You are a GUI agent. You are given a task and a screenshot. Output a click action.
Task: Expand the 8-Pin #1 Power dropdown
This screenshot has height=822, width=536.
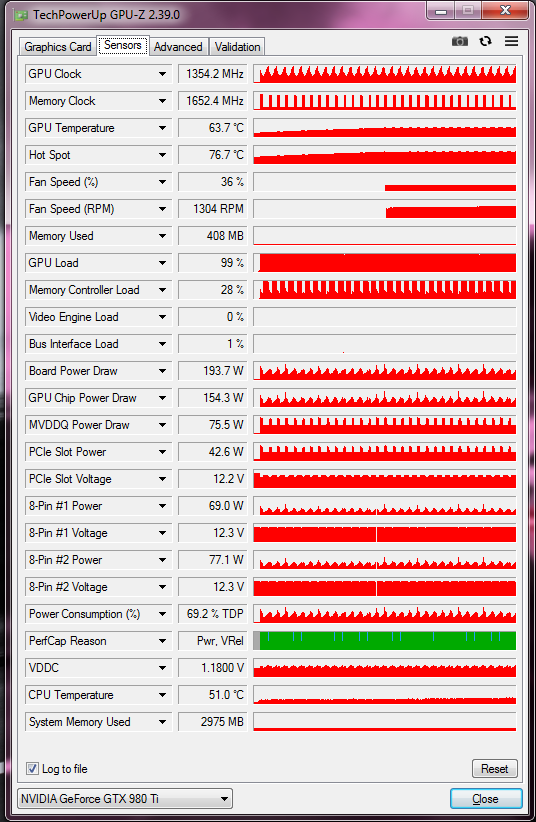tap(163, 506)
